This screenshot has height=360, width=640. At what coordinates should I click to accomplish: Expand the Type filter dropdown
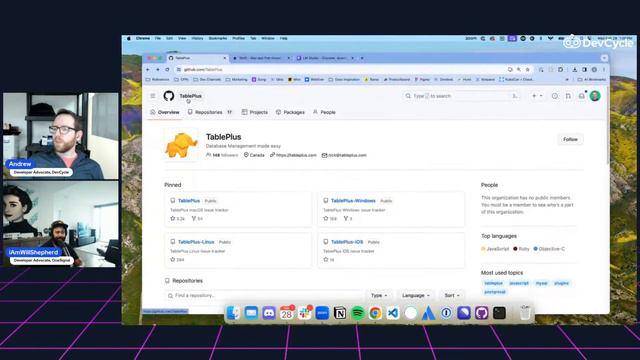coord(379,295)
